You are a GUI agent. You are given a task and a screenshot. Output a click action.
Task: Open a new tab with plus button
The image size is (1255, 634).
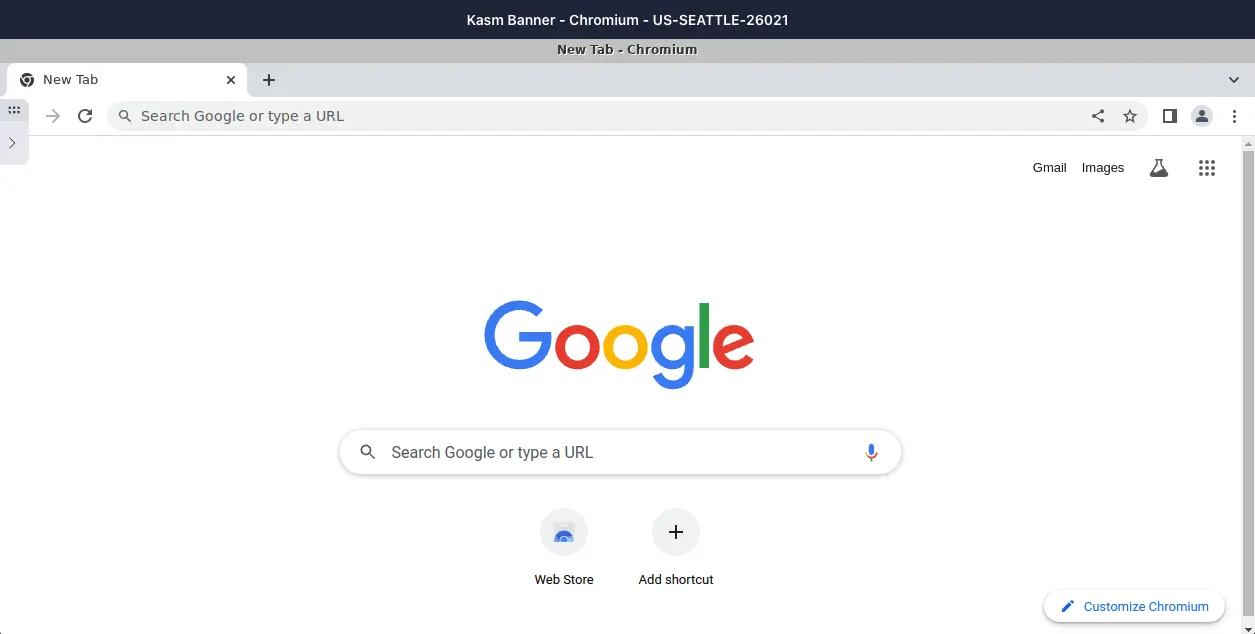269,80
